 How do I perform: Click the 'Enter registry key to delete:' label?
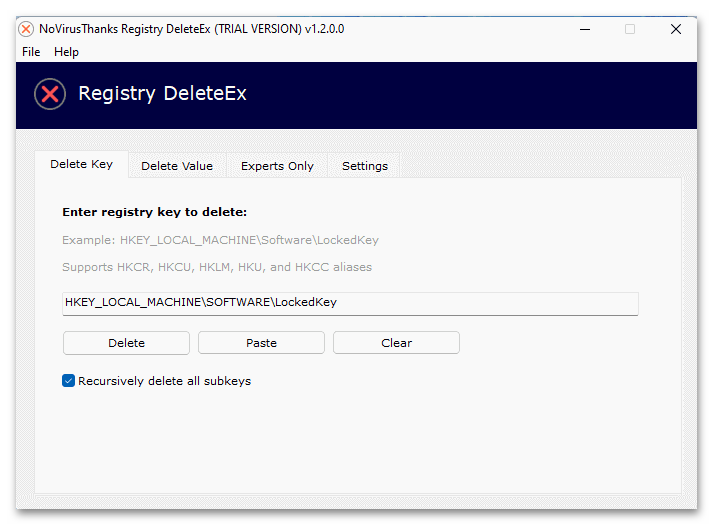pyautogui.click(x=155, y=212)
